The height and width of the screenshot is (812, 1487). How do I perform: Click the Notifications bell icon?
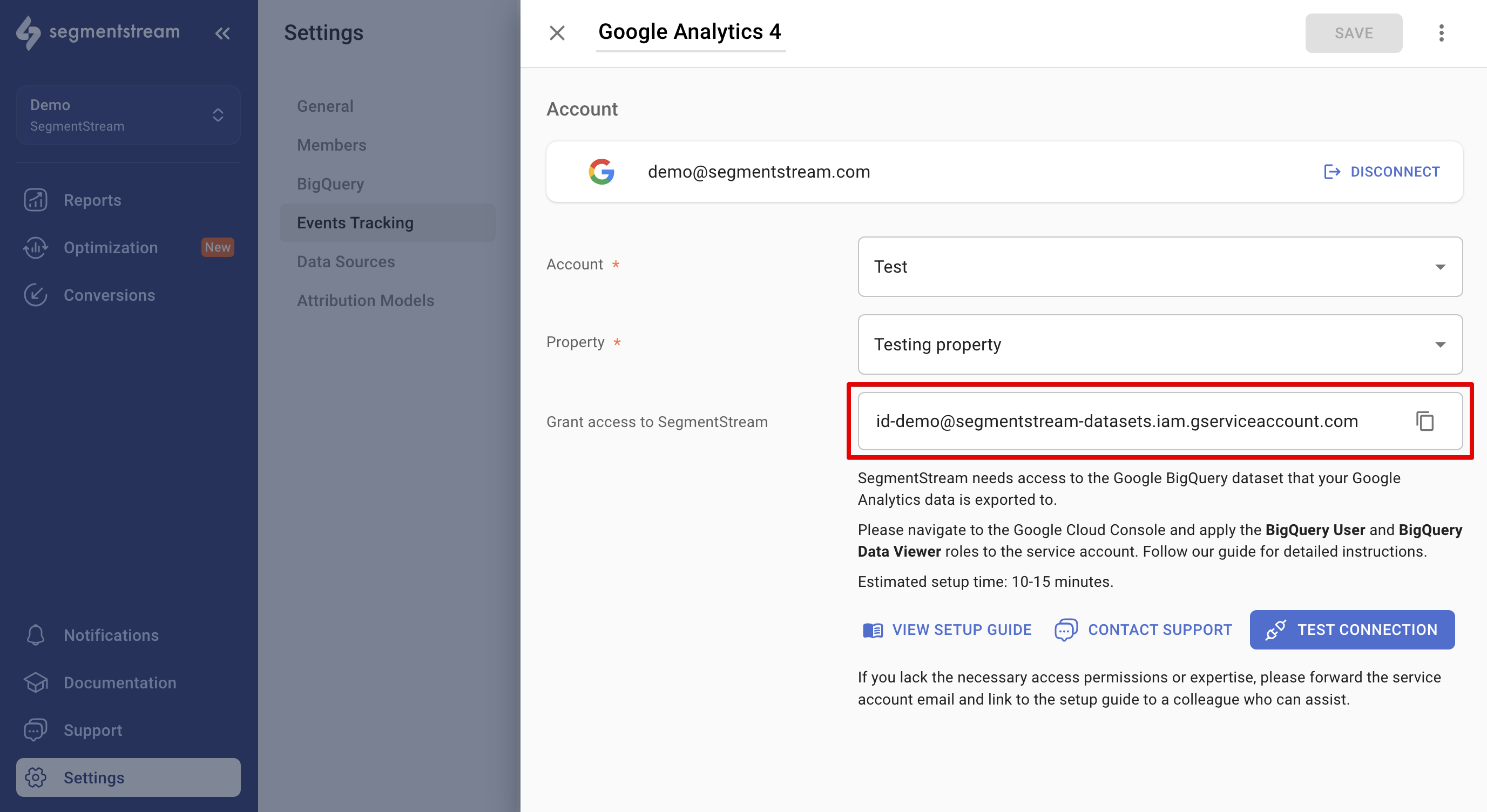tap(35, 635)
